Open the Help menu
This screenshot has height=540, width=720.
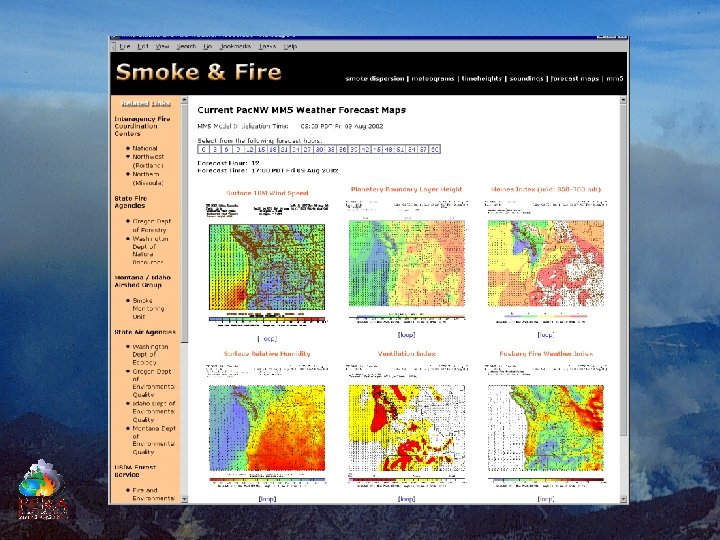click(x=290, y=46)
